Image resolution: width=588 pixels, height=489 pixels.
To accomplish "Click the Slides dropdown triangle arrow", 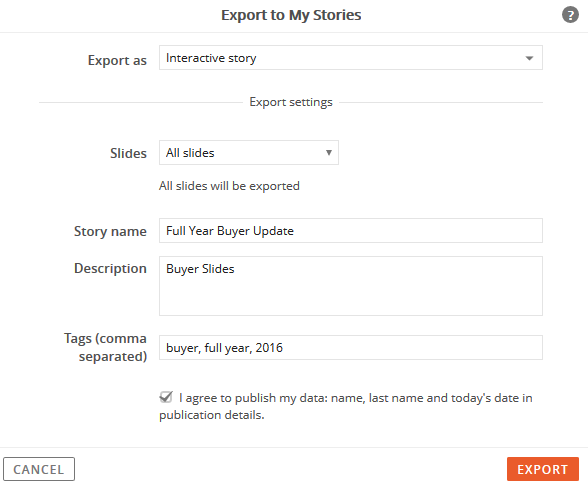I will [329, 153].
